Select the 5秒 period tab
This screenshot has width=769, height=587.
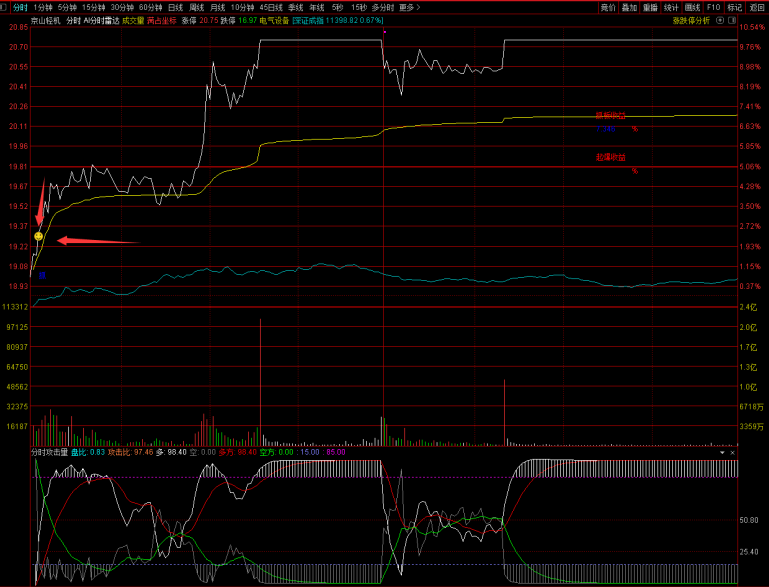click(337, 7)
